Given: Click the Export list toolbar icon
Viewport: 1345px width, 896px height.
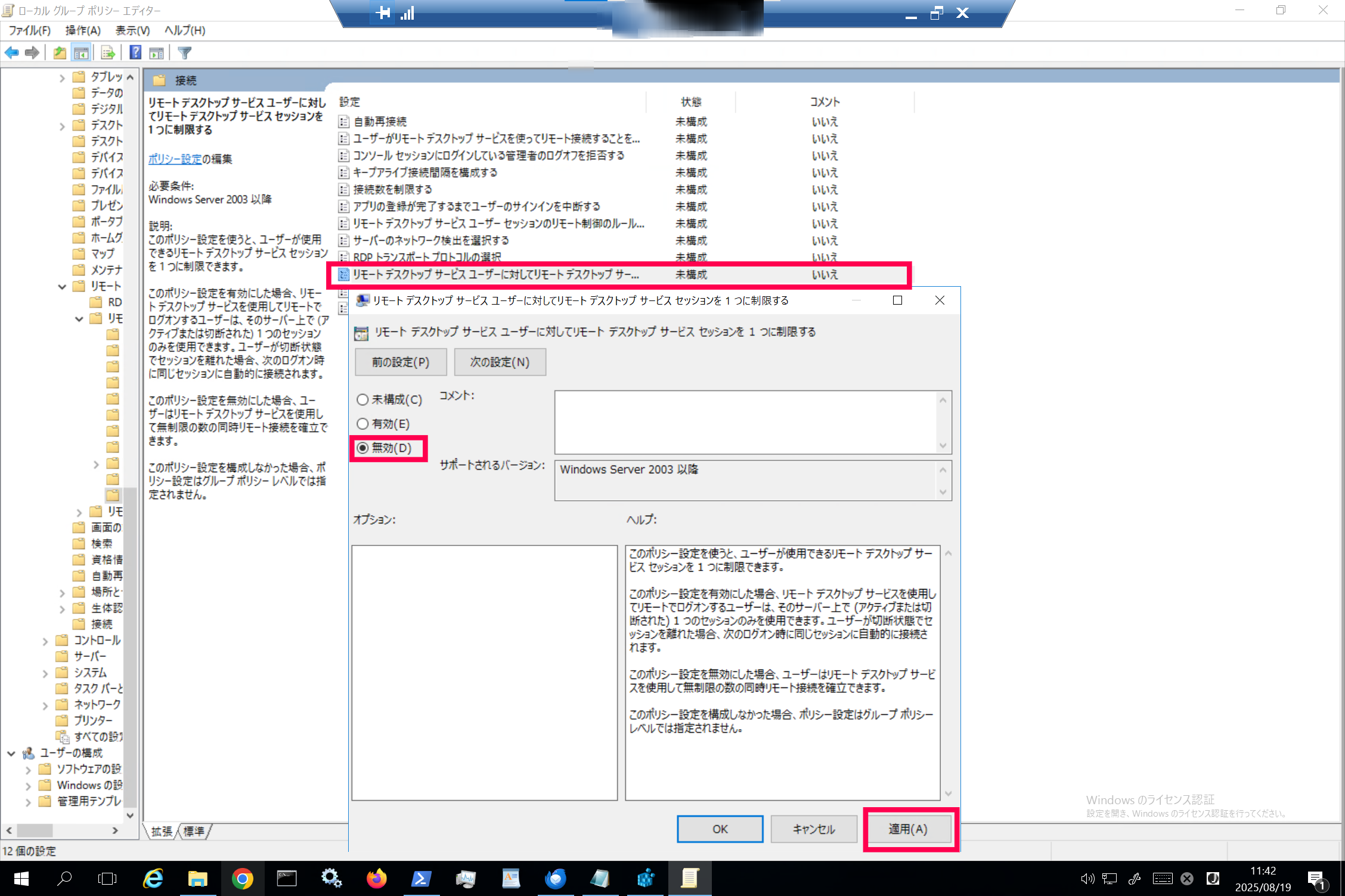Looking at the screenshot, I should pyautogui.click(x=108, y=53).
